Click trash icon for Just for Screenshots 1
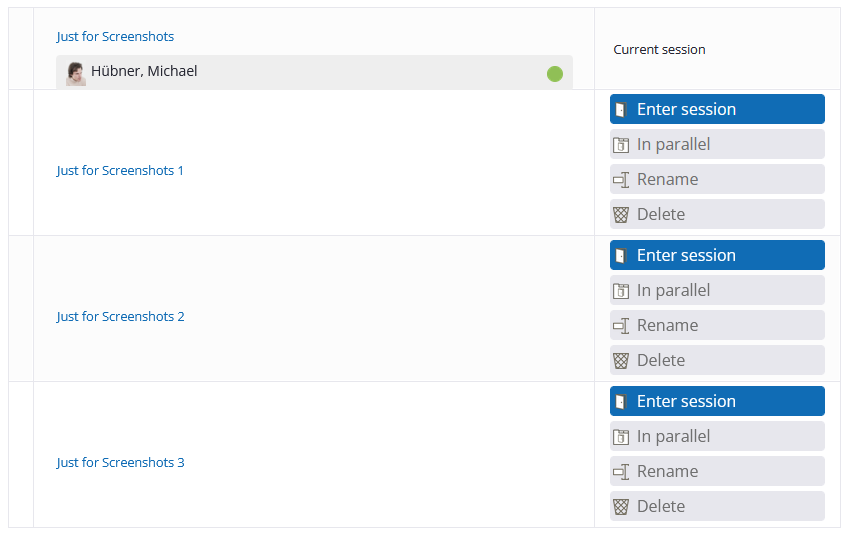This screenshot has height=535, width=852. (x=621, y=215)
